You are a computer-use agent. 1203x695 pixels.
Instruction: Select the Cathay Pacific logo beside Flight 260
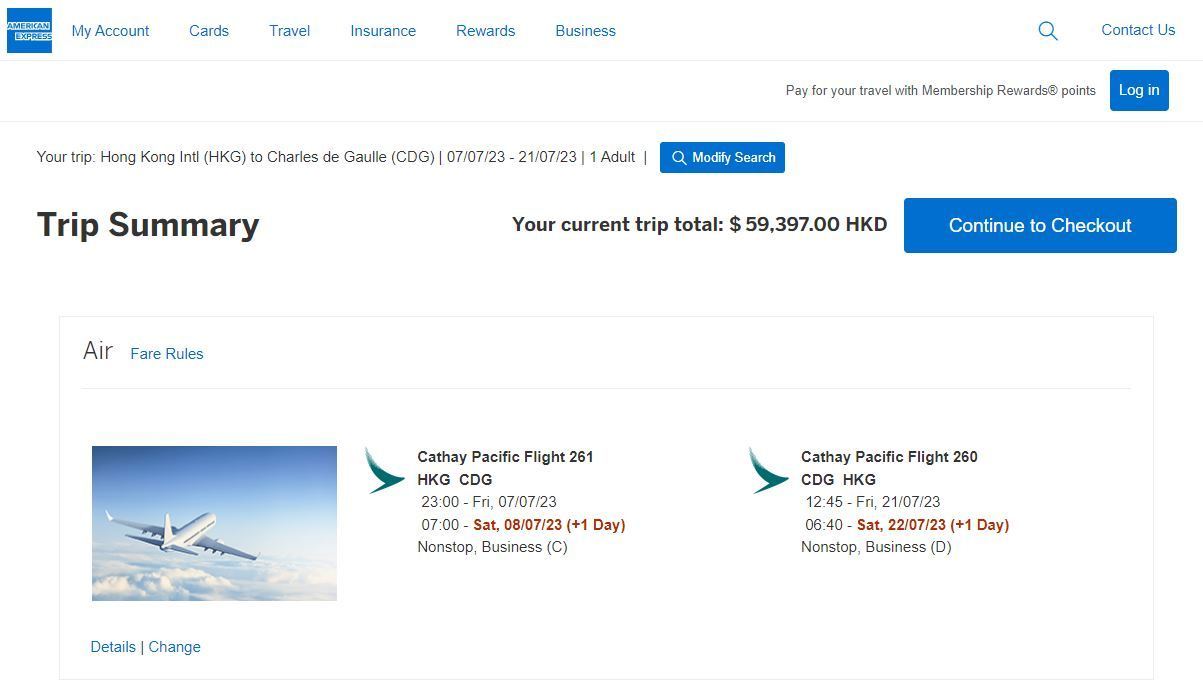769,469
